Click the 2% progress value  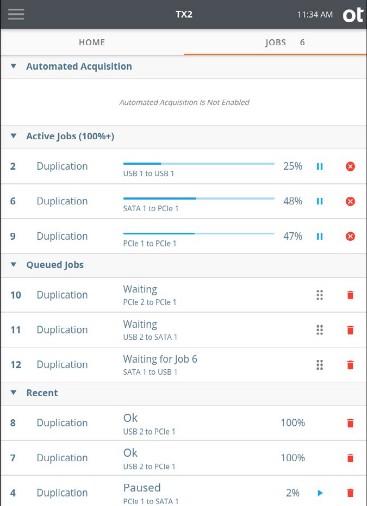(x=293, y=493)
